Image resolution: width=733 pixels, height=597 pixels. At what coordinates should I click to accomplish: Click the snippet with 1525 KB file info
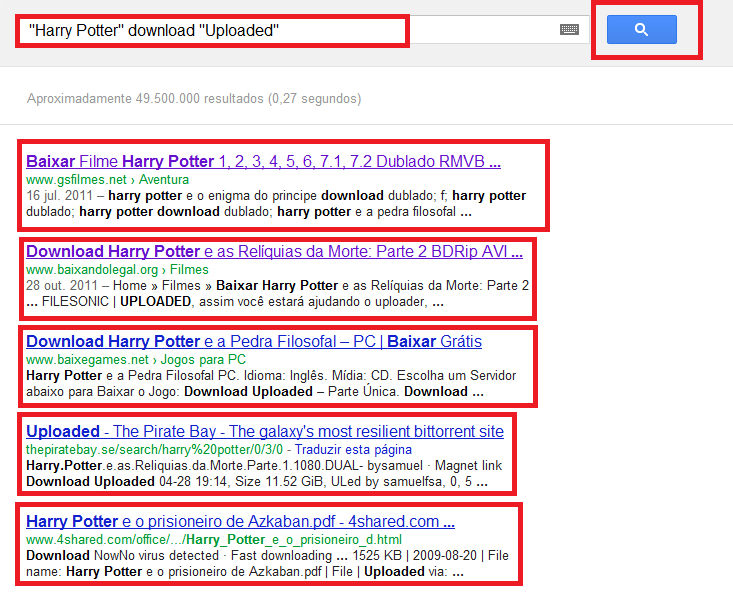(x=267, y=563)
